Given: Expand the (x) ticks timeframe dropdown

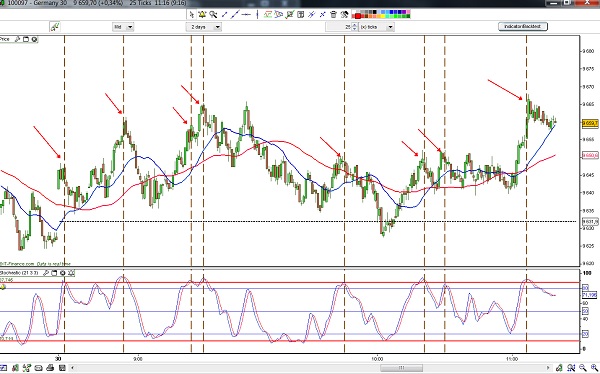Looking at the screenshot, I should pos(390,27).
